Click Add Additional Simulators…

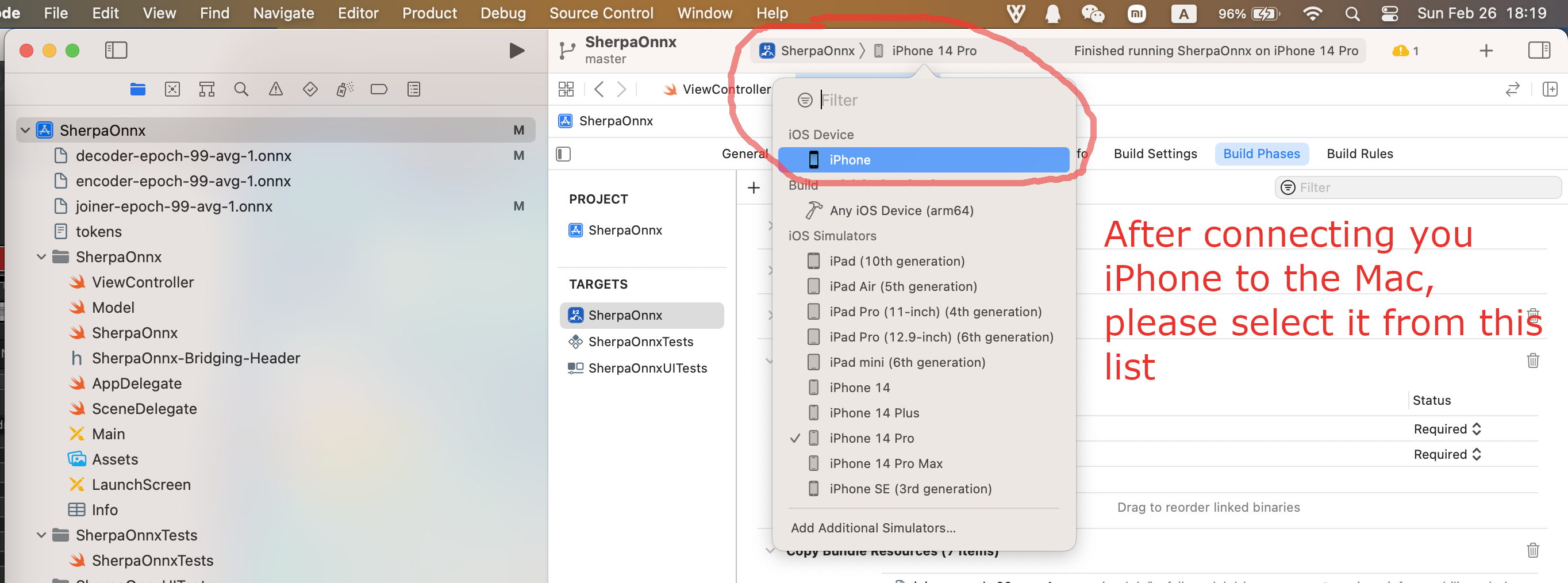[x=873, y=528]
